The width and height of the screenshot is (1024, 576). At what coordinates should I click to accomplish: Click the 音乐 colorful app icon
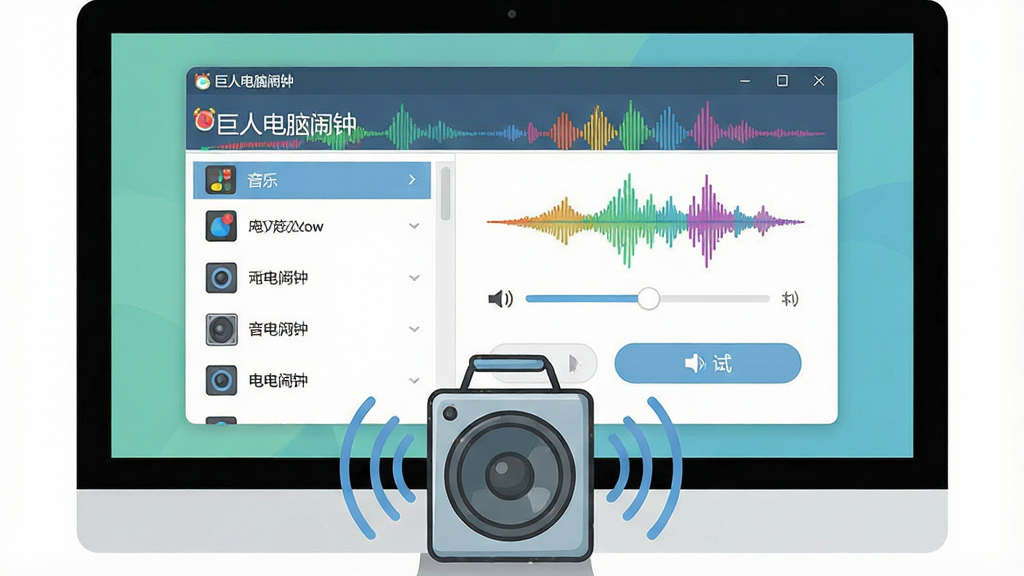(x=221, y=180)
